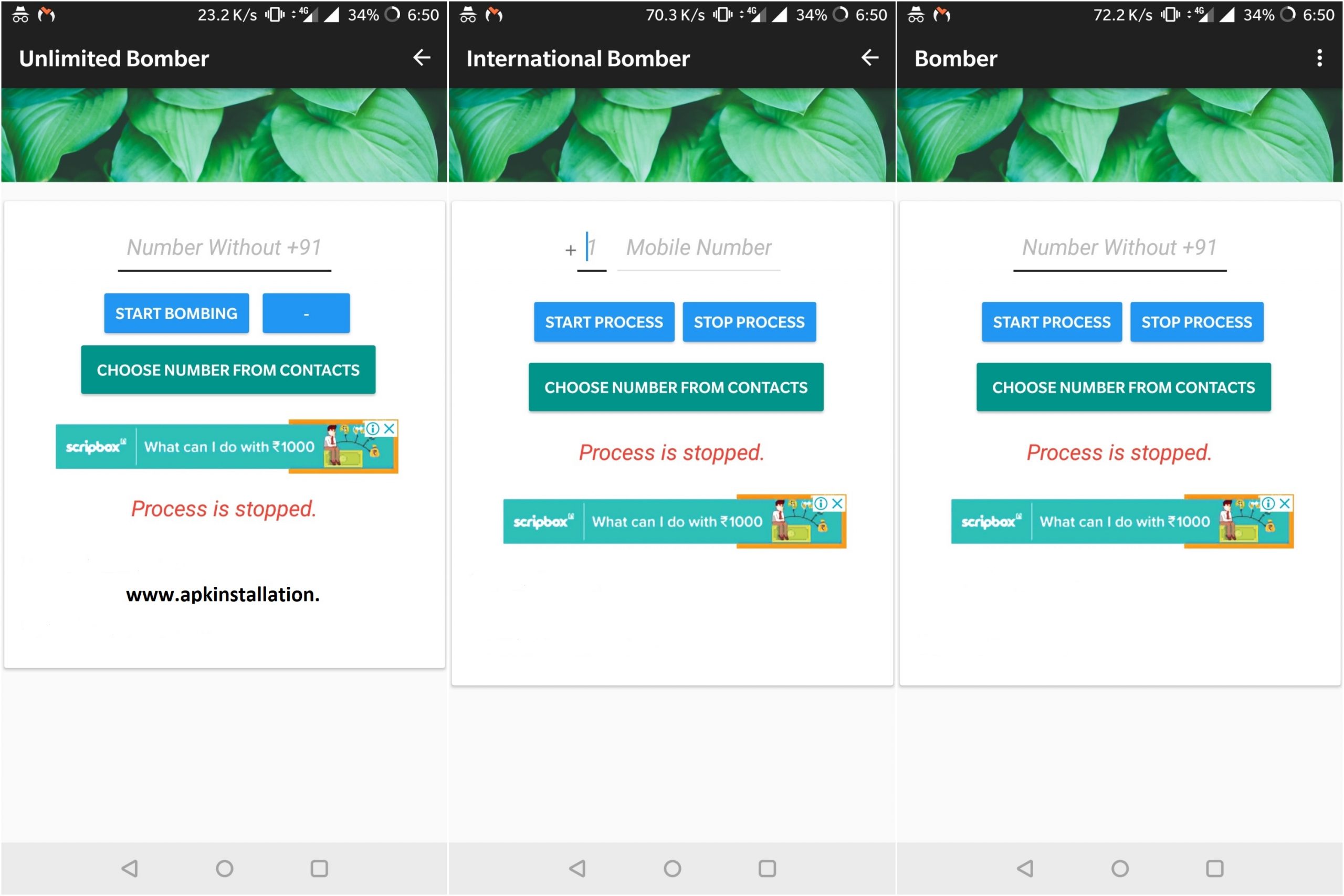Click the STOP PROCESS button in Bomber
The width and height of the screenshot is (1344, 896).
1198,322
